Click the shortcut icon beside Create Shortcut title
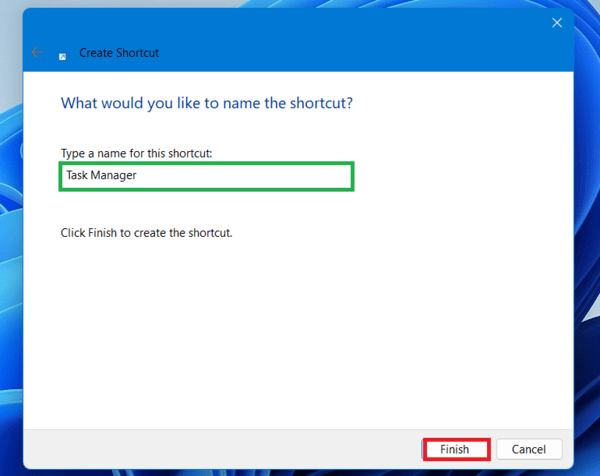Image resolution: width=600 pixels, height=476 pixels. point(62,57)
